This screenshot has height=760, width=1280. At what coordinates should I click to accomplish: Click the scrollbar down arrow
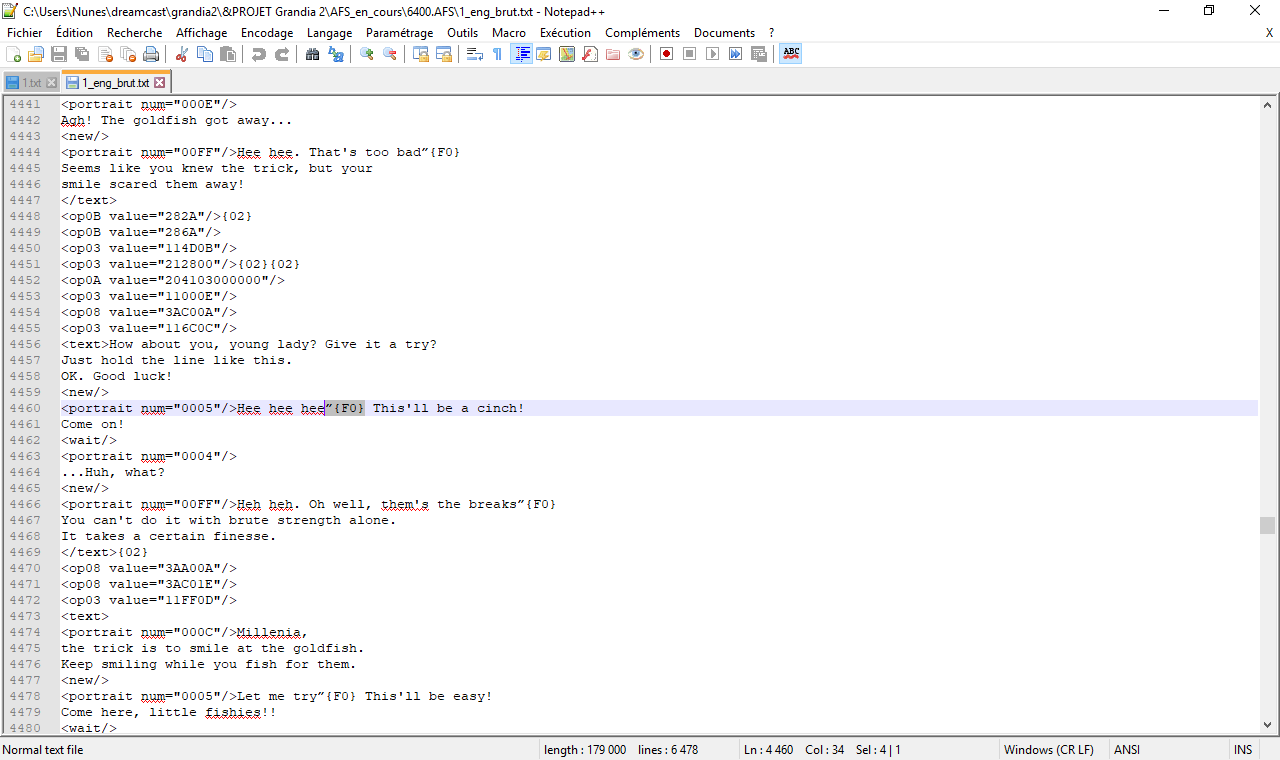pyautogui.click(x=1268, y=725)
